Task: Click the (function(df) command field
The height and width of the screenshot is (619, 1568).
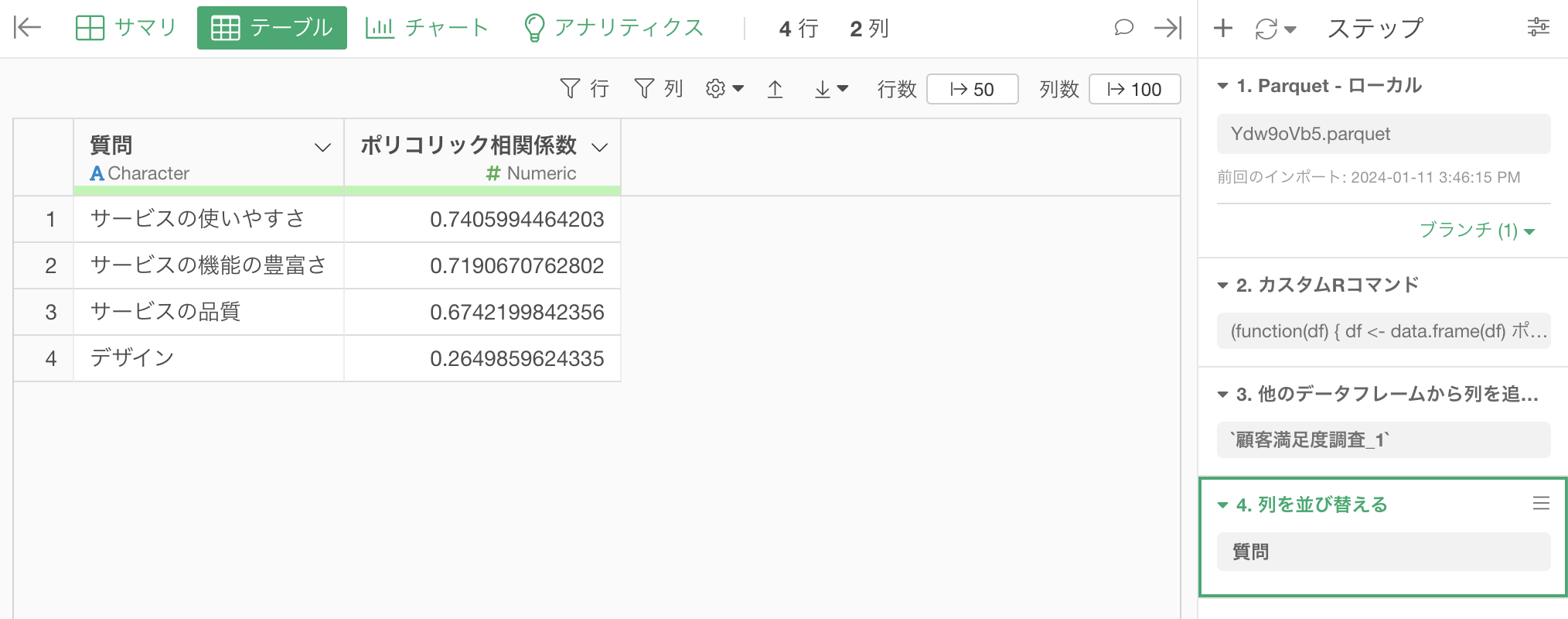Action: tap(1383, 331)
